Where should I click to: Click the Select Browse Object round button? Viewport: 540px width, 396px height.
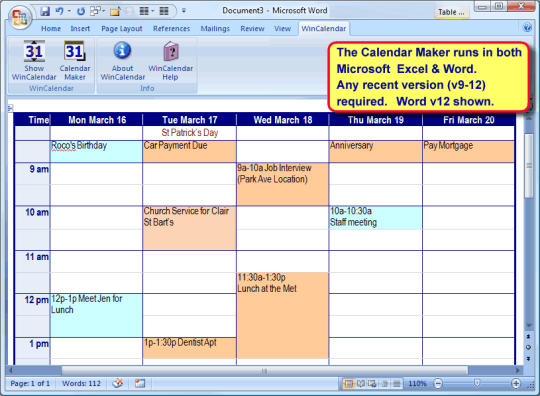pos(529,347)
